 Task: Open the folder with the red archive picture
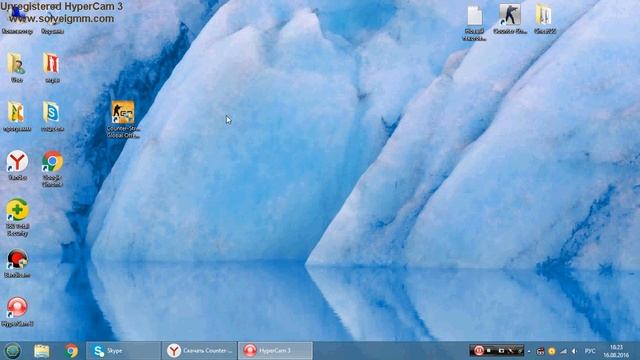tap(52, 68)
